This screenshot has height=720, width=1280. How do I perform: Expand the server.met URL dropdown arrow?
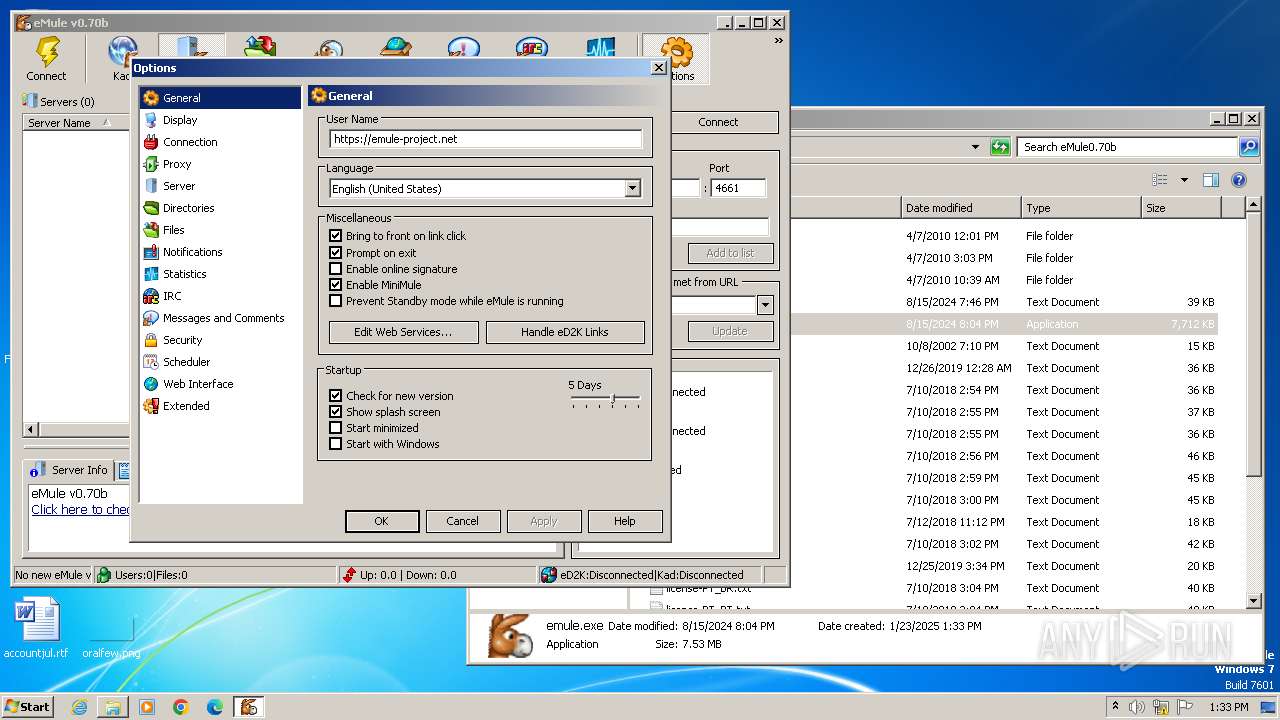(765, 306)
